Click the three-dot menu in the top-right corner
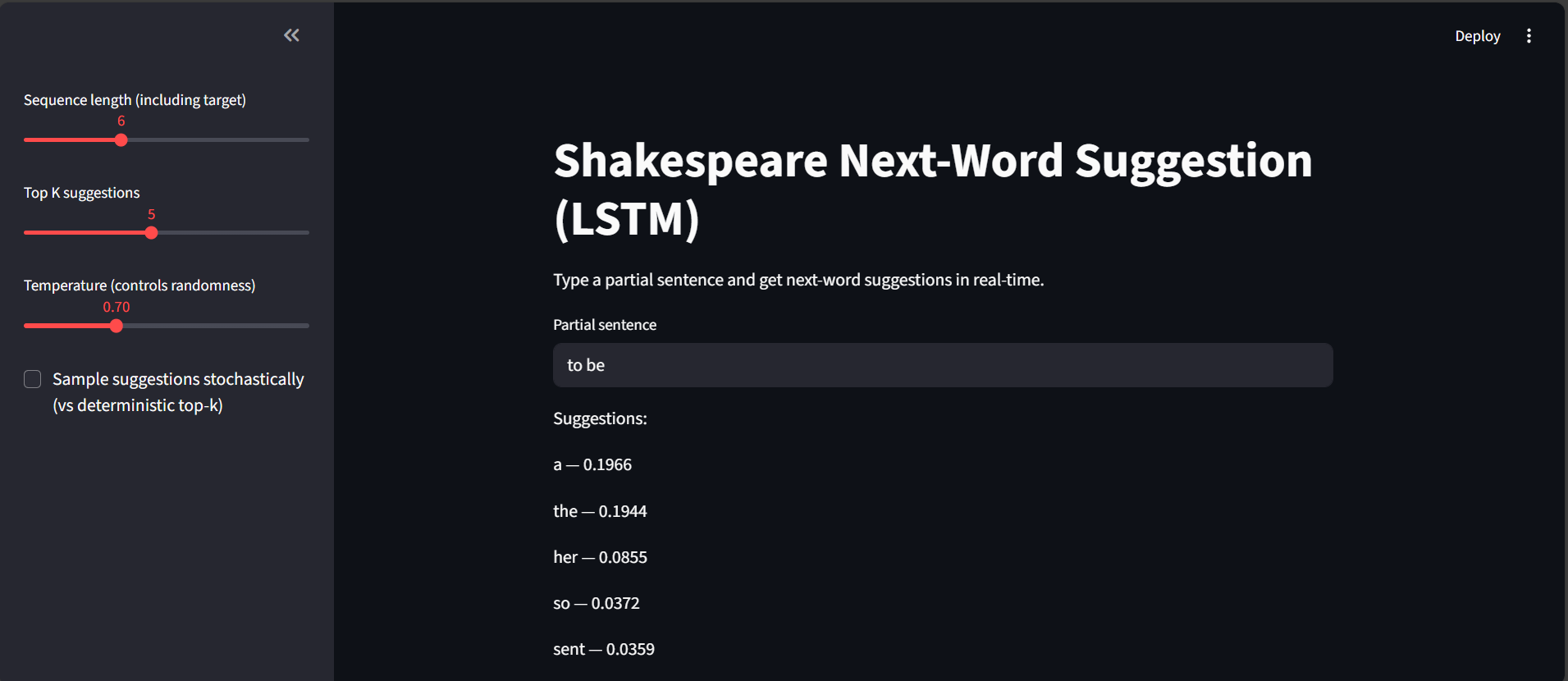 point(1529,35)
